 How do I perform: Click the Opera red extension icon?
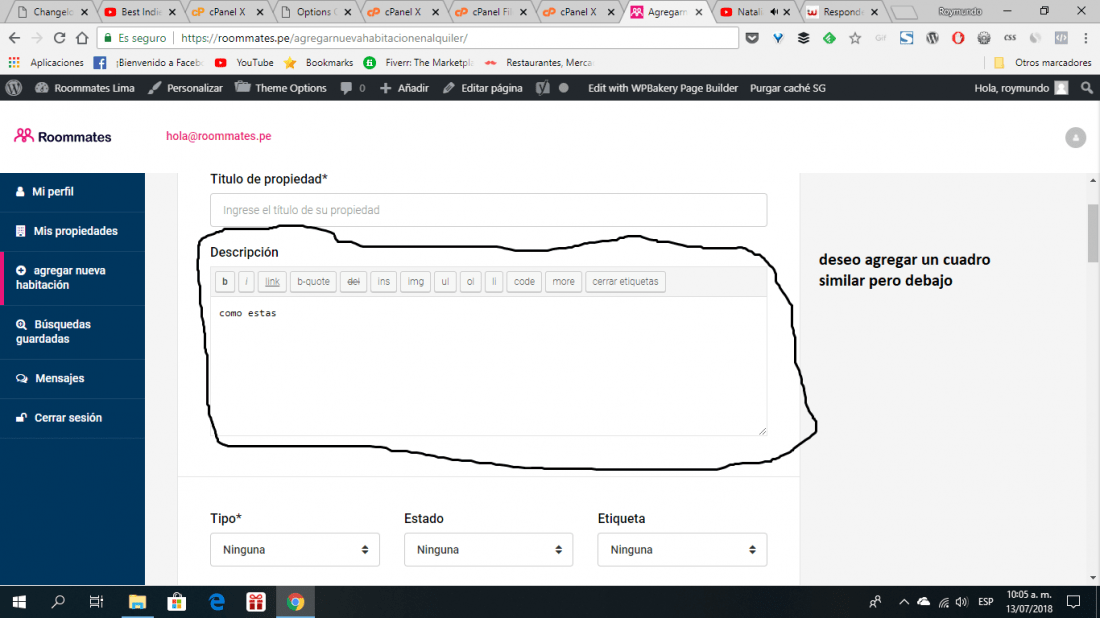pyautogui.click(x=958, y=38)
